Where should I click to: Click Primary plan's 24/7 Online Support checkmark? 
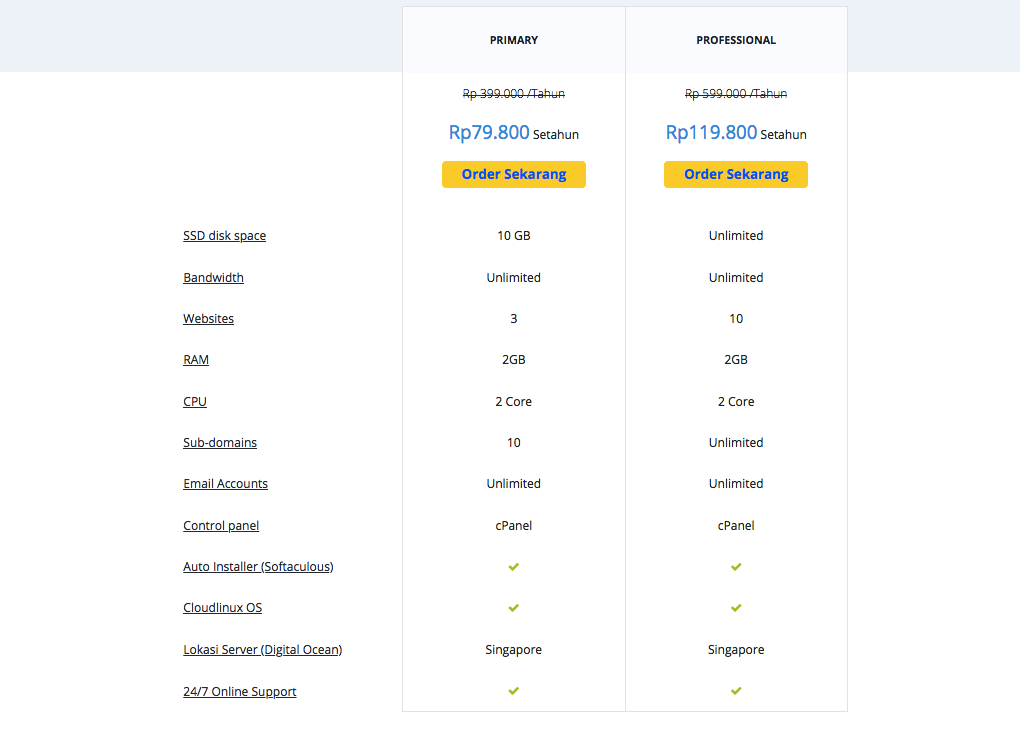(514, 691)
